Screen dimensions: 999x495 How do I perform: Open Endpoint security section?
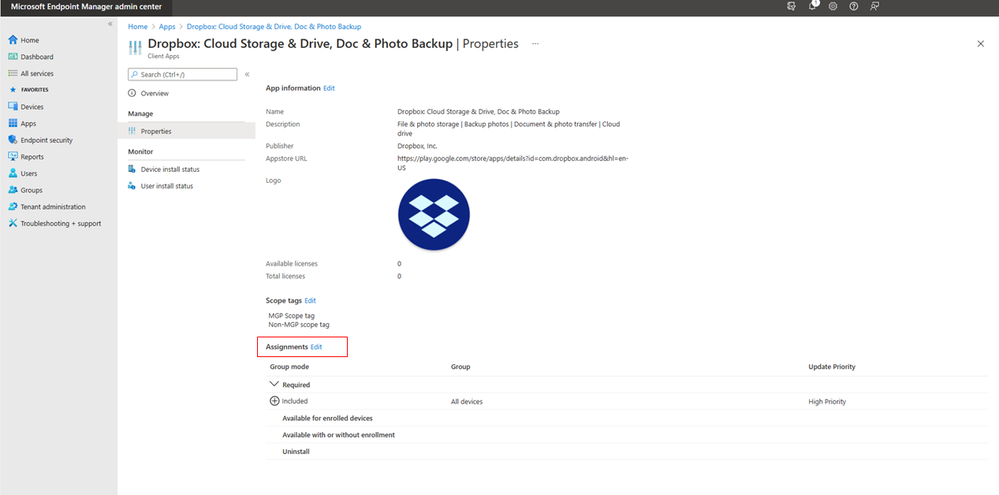click(x=47, y=140)
